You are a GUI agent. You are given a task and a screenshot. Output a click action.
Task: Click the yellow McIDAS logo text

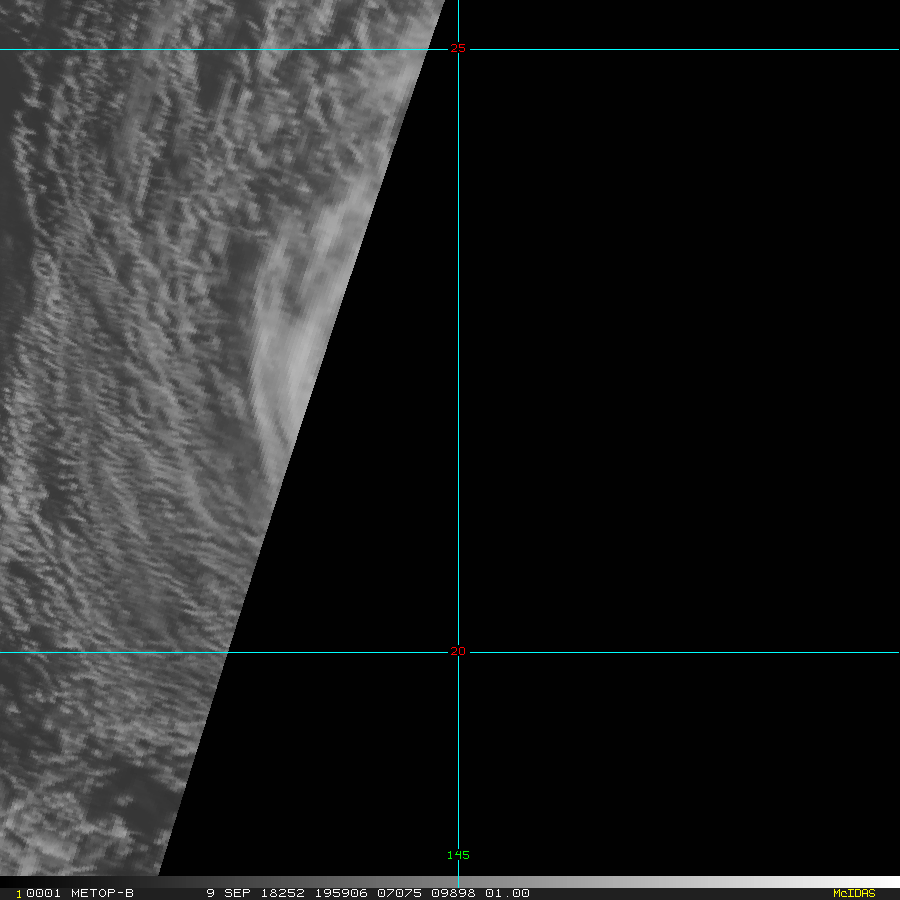[853, 893]
